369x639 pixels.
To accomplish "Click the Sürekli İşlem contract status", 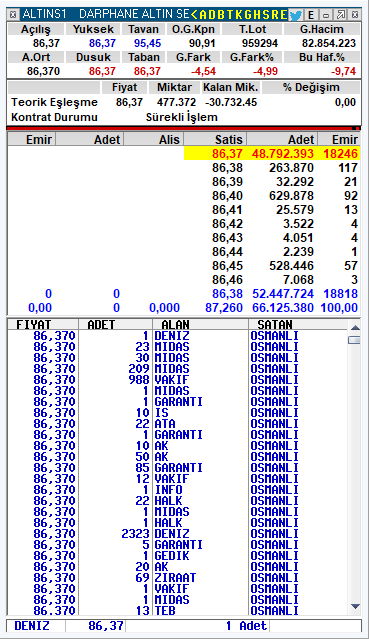I will (181, 117).
